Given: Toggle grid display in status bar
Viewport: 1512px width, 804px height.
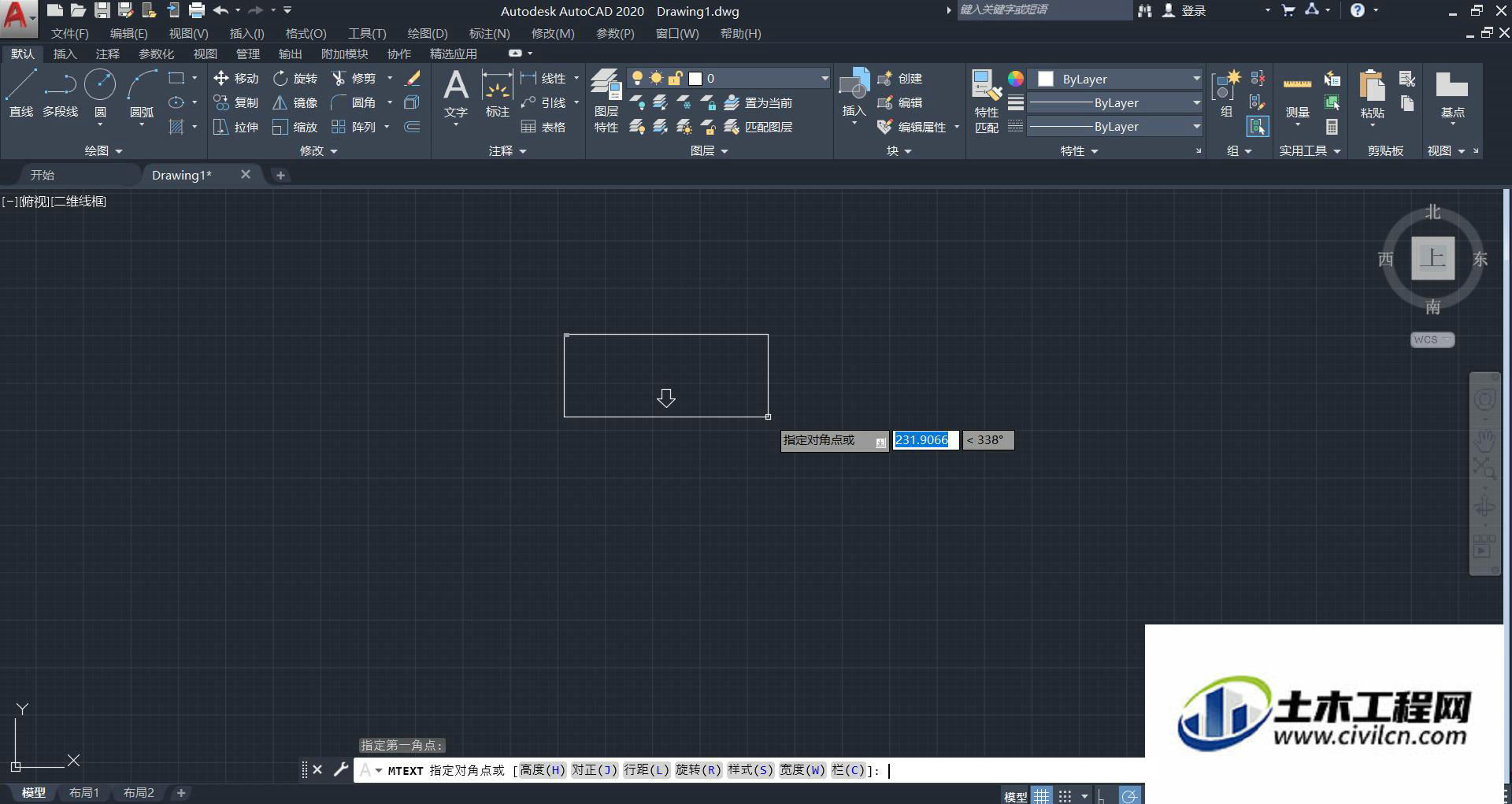Looking at the screenshot, I should (x=1042, y=795).
